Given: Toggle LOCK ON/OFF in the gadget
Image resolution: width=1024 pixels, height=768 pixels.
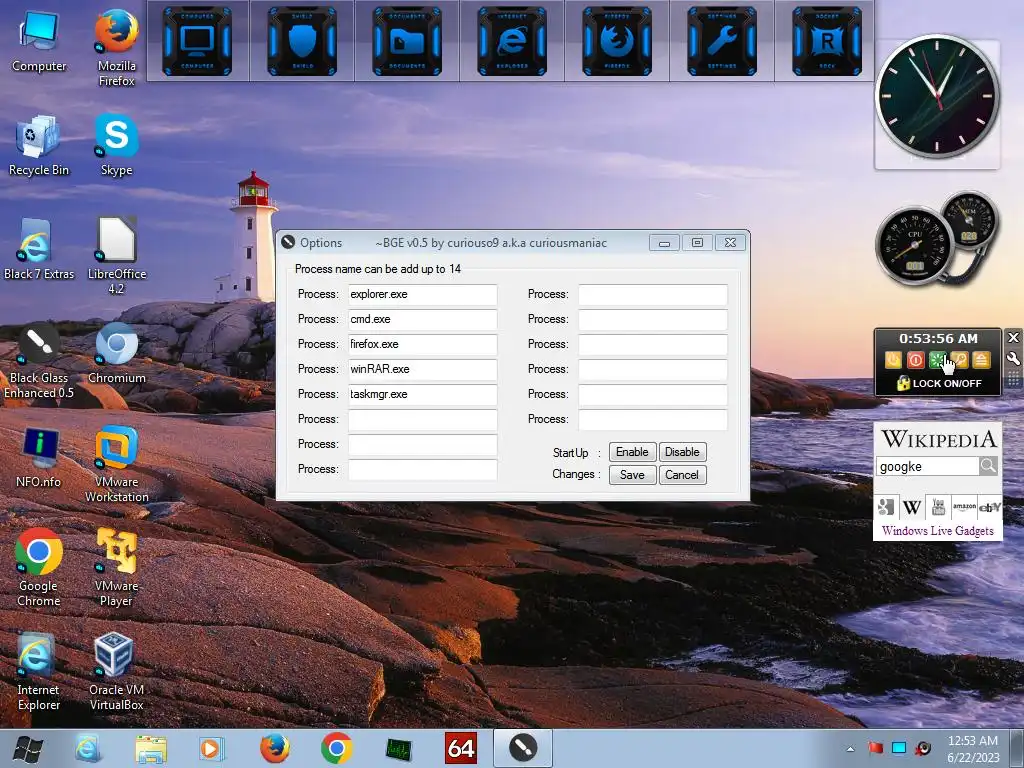Looking at the screenshot, I should 939,383.
